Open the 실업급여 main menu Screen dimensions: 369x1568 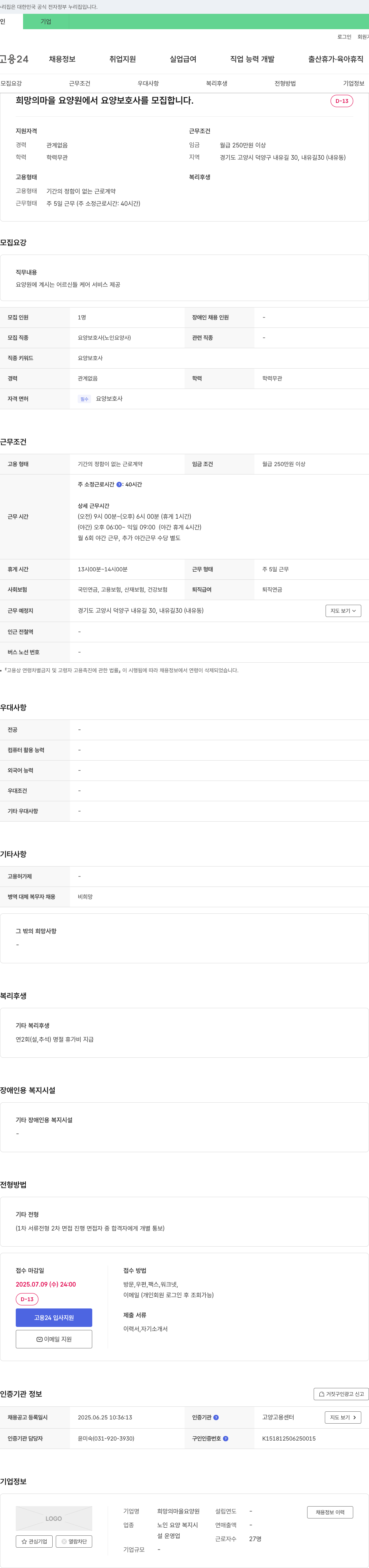click(x=183, y=59)
